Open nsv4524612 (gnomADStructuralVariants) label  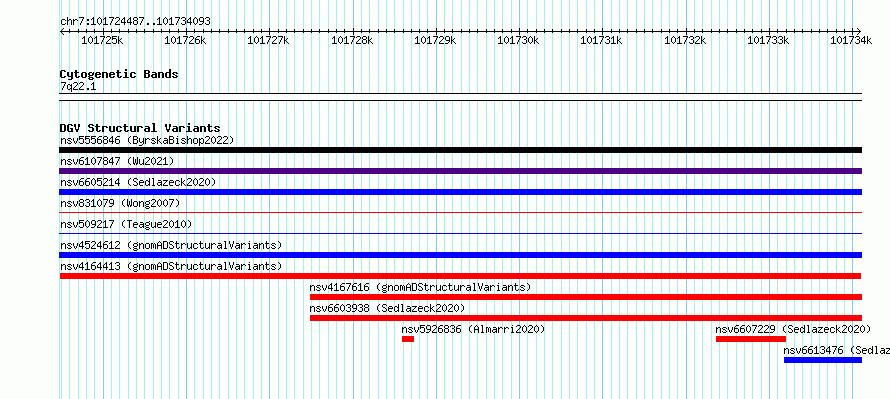pyautogui.click(x=171, y=245)
